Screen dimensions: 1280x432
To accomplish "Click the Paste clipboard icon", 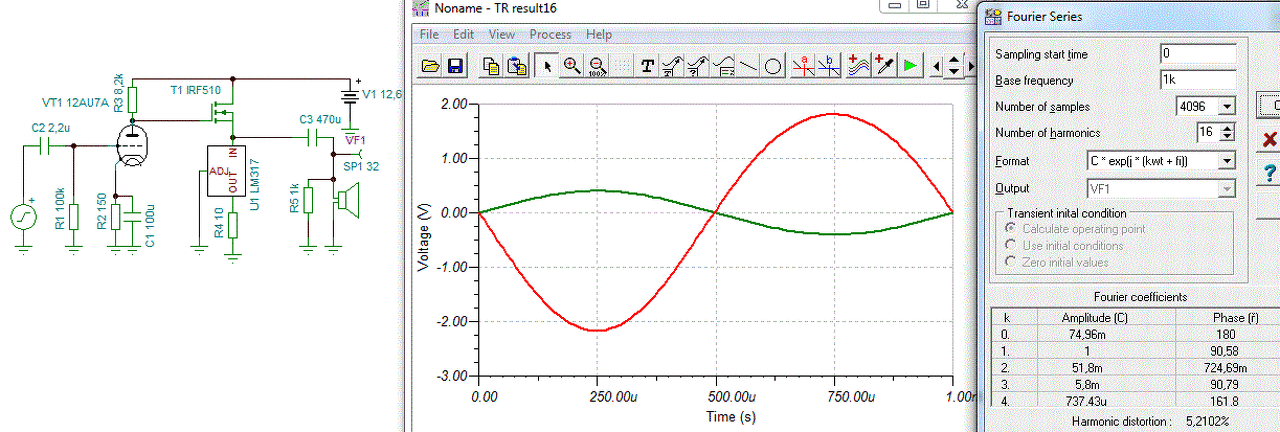I will pyautogui.click(x=516, y=66).
